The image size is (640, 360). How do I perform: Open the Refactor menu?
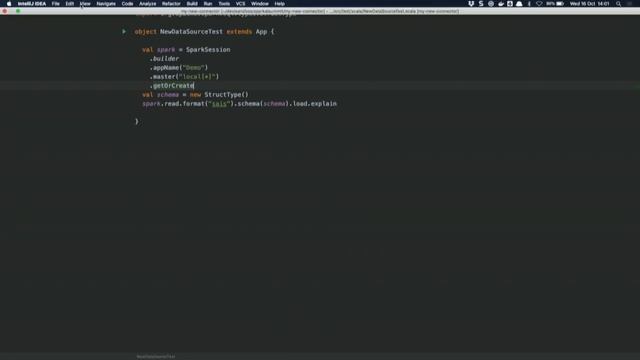click(171, 4)
